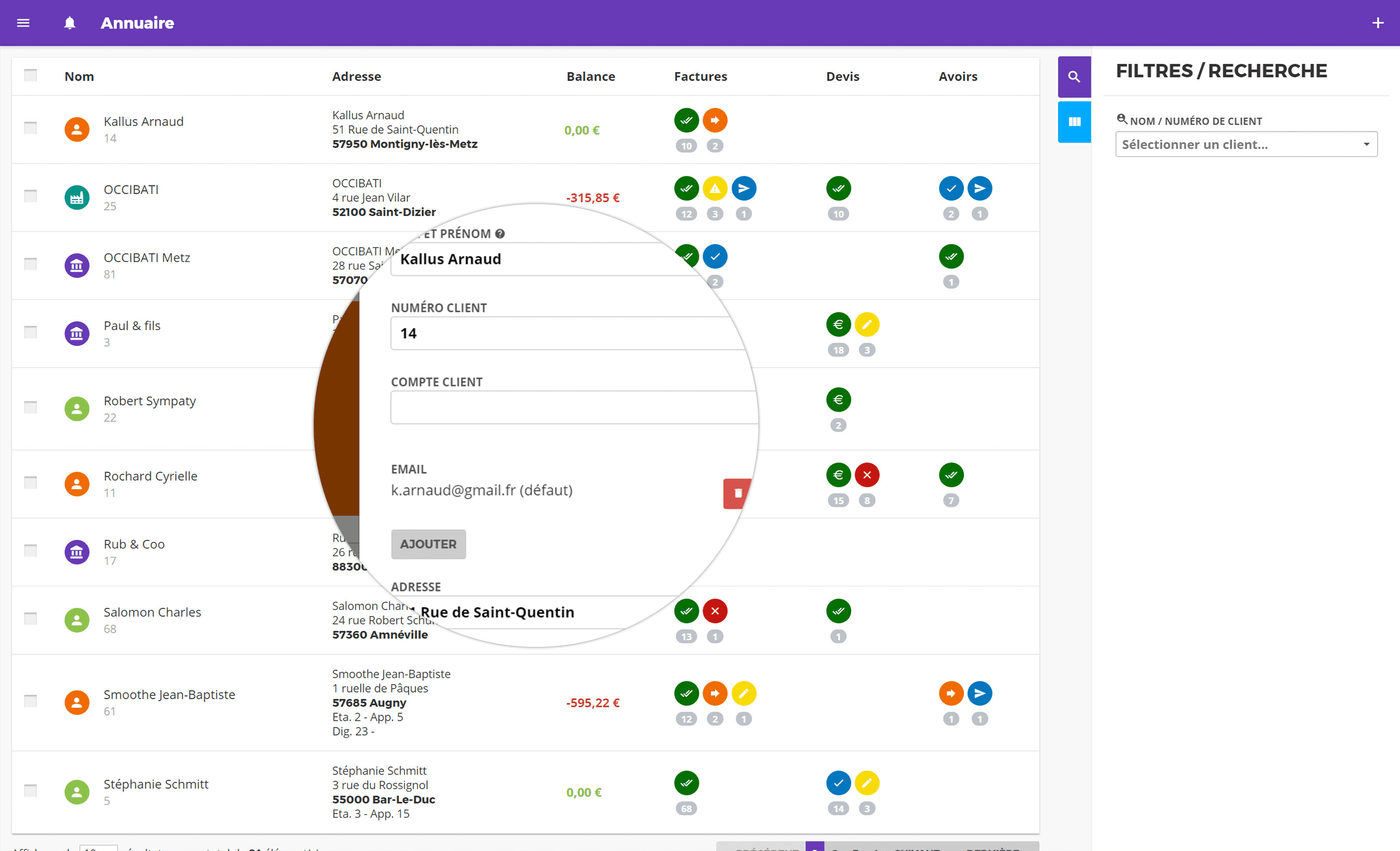Show Paul & fils euro quotes icon
This screenshot has width=1400, height=851.
pos(839,325)
